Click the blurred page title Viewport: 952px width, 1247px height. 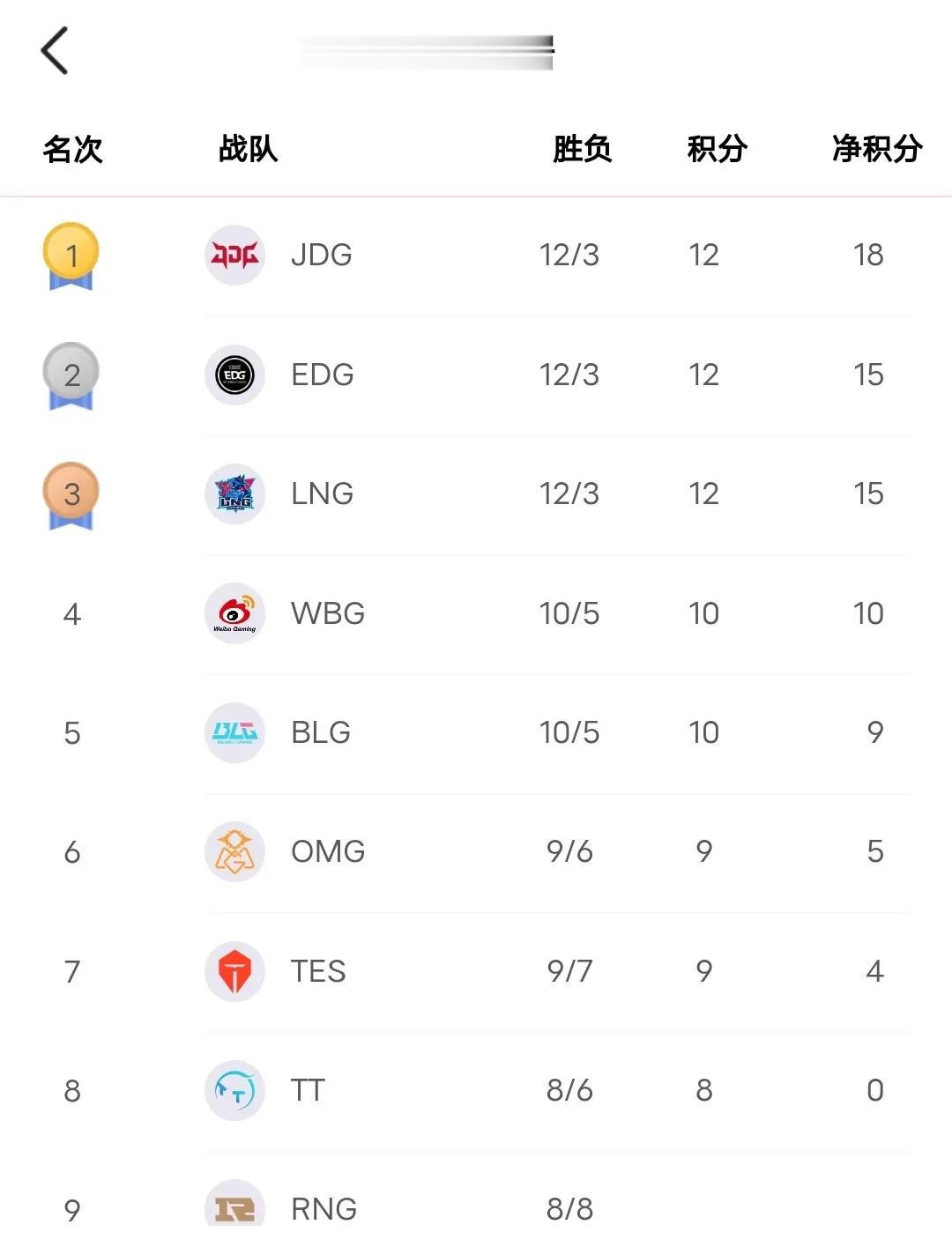[x=425, y=52]
